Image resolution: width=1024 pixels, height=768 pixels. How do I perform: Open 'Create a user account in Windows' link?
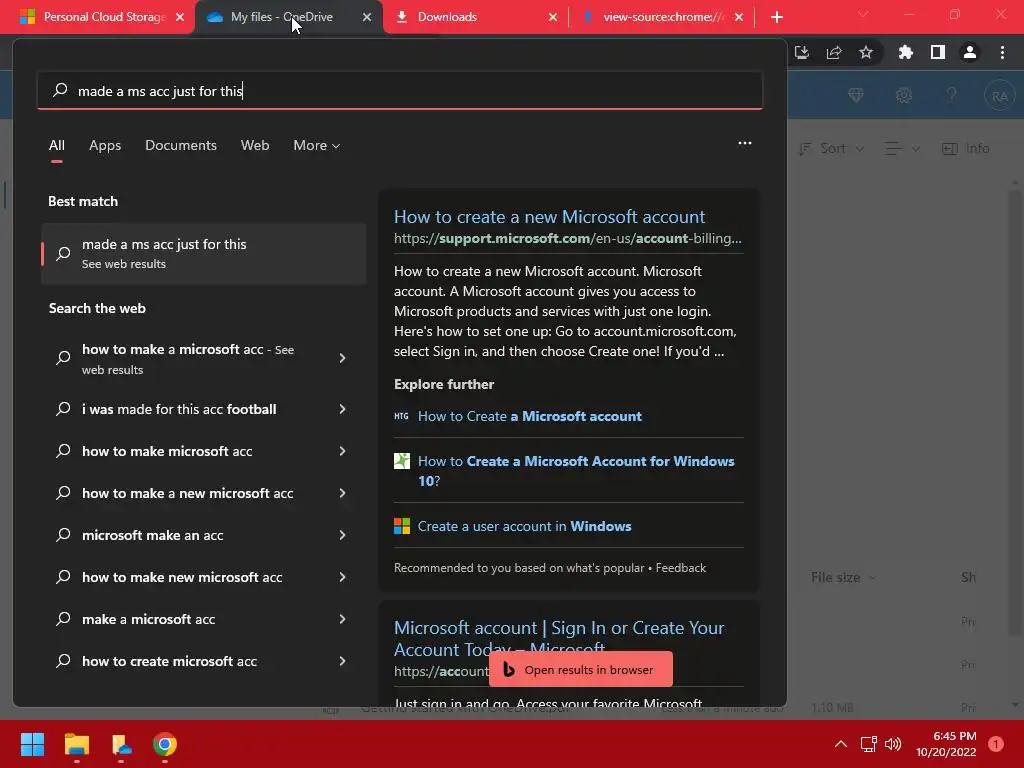click(524, 526)
